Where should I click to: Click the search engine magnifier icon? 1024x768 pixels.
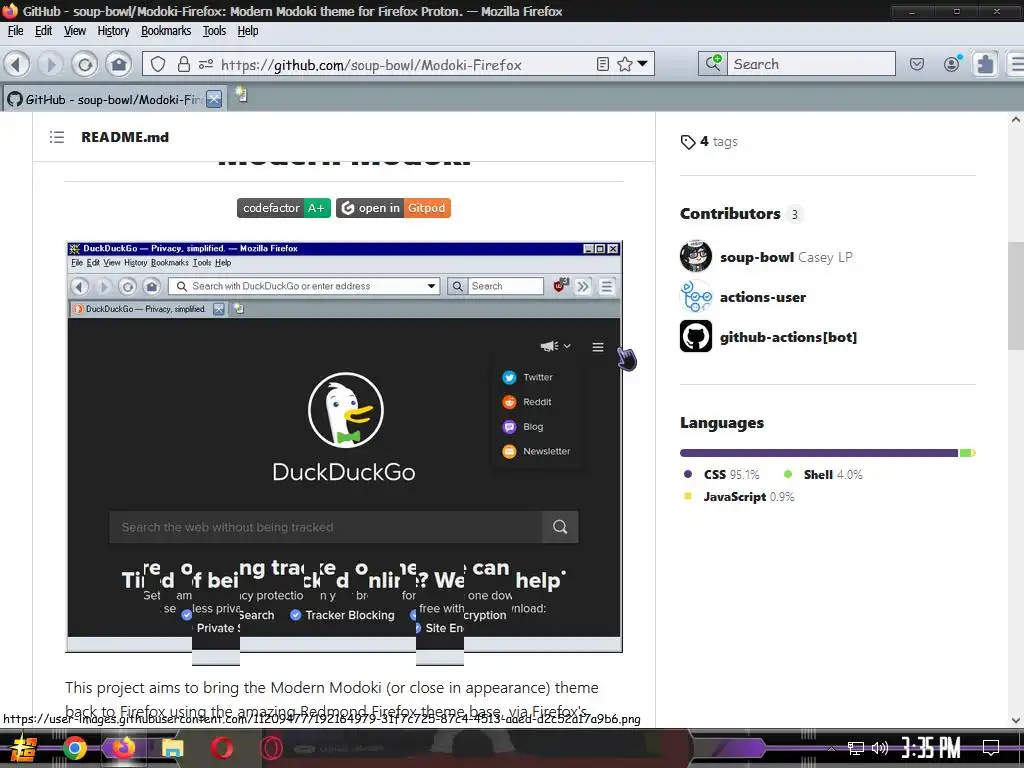point(712,63)
